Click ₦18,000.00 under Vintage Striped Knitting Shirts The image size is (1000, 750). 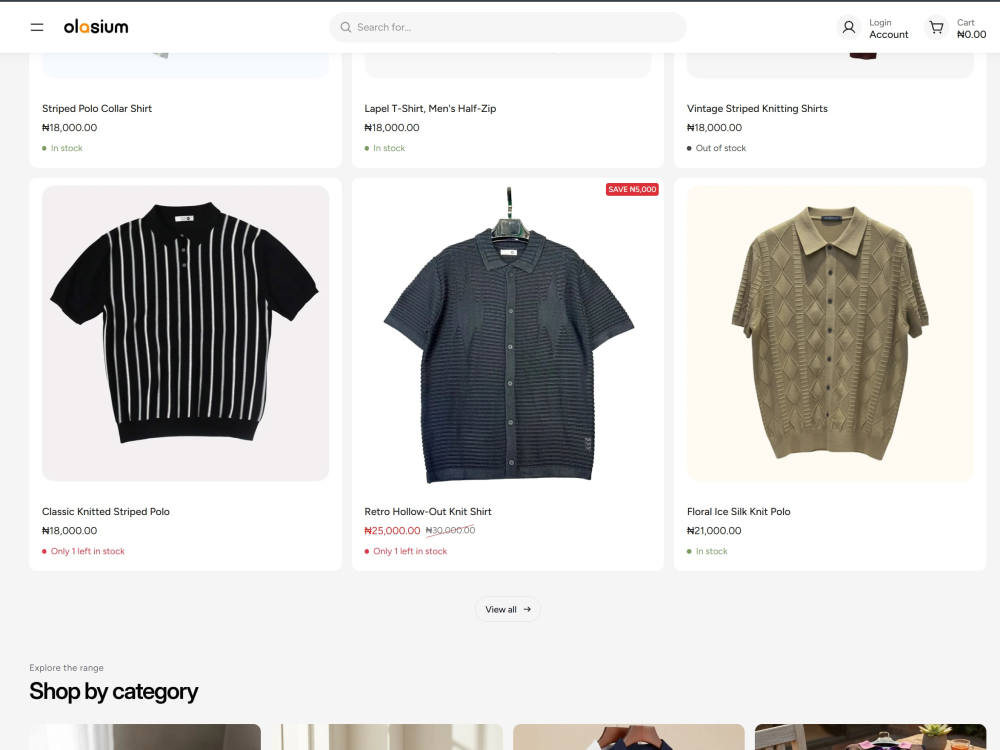click(714, 128)
